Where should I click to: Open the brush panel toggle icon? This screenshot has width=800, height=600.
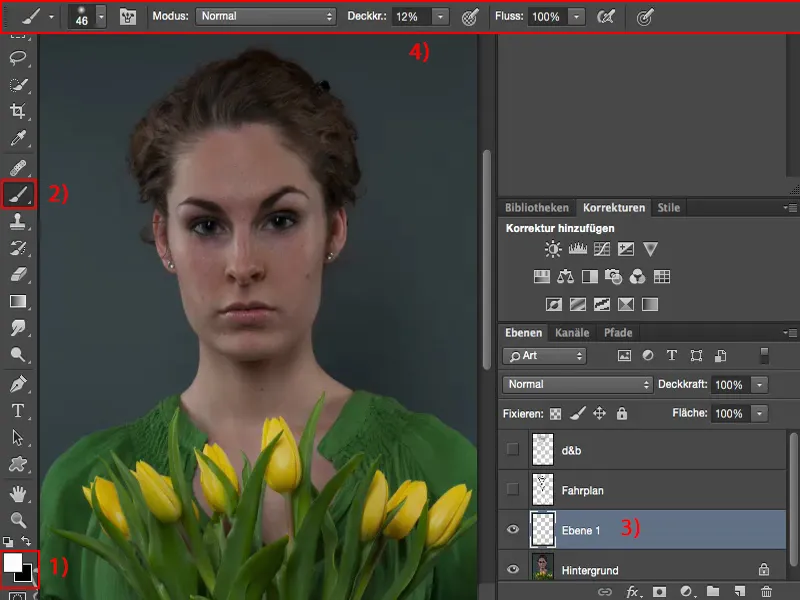coord(128,17)
